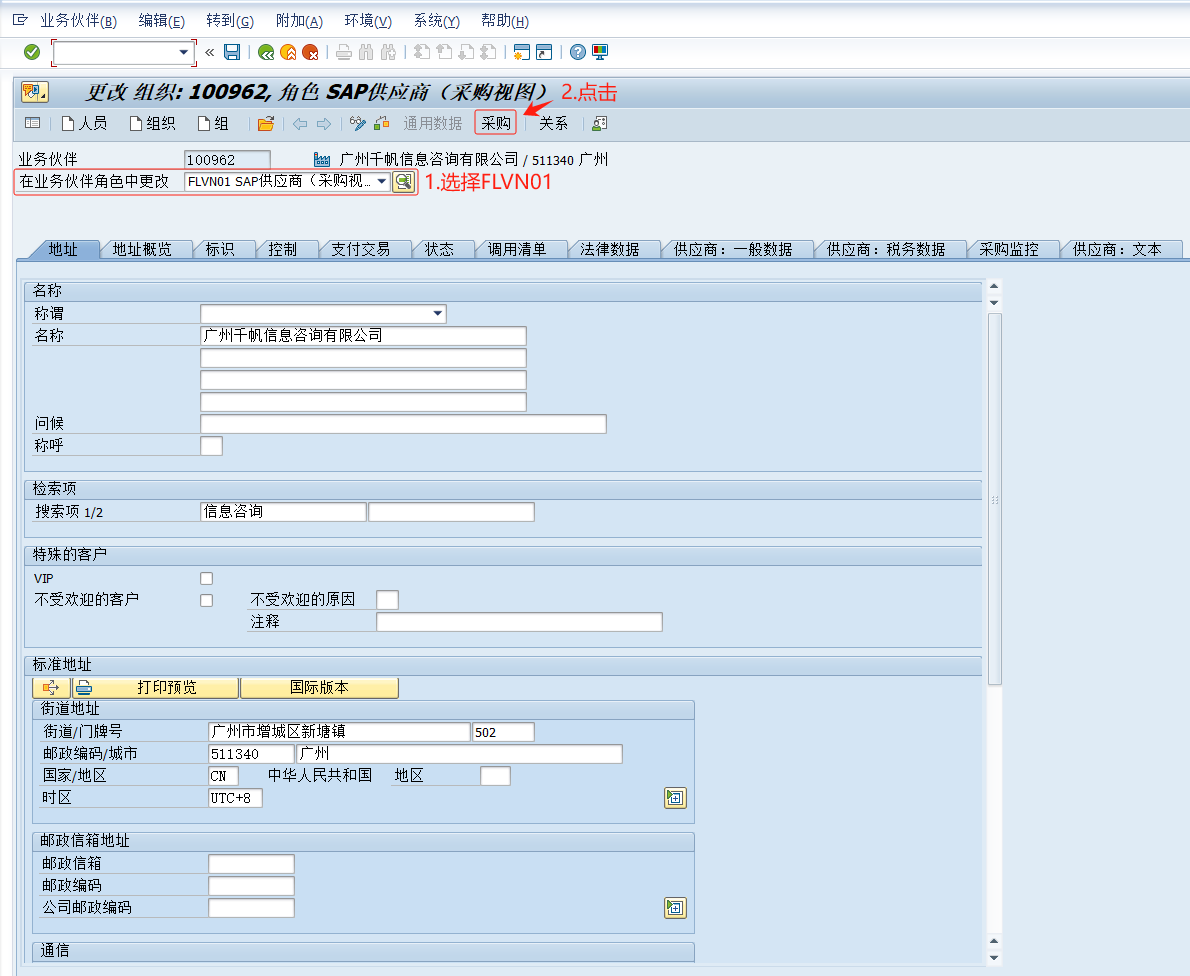
Task: Click the First Page icon
Action: (x=422, y=52)
